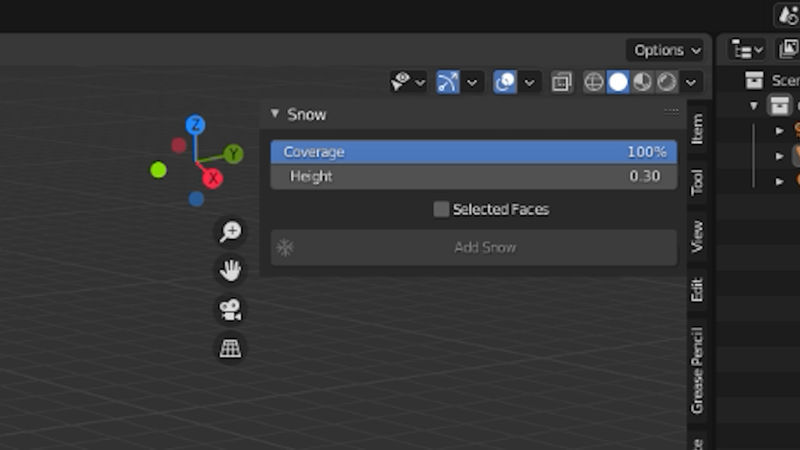Click the negative X dark red gizmo dot

click(179, 145)
